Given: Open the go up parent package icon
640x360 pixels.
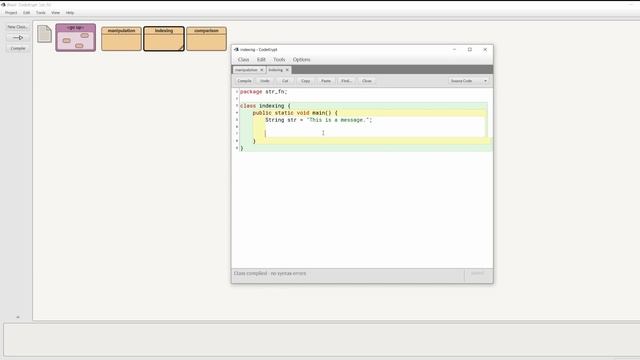Looking at the screenshot, I should tap(76, 38).
